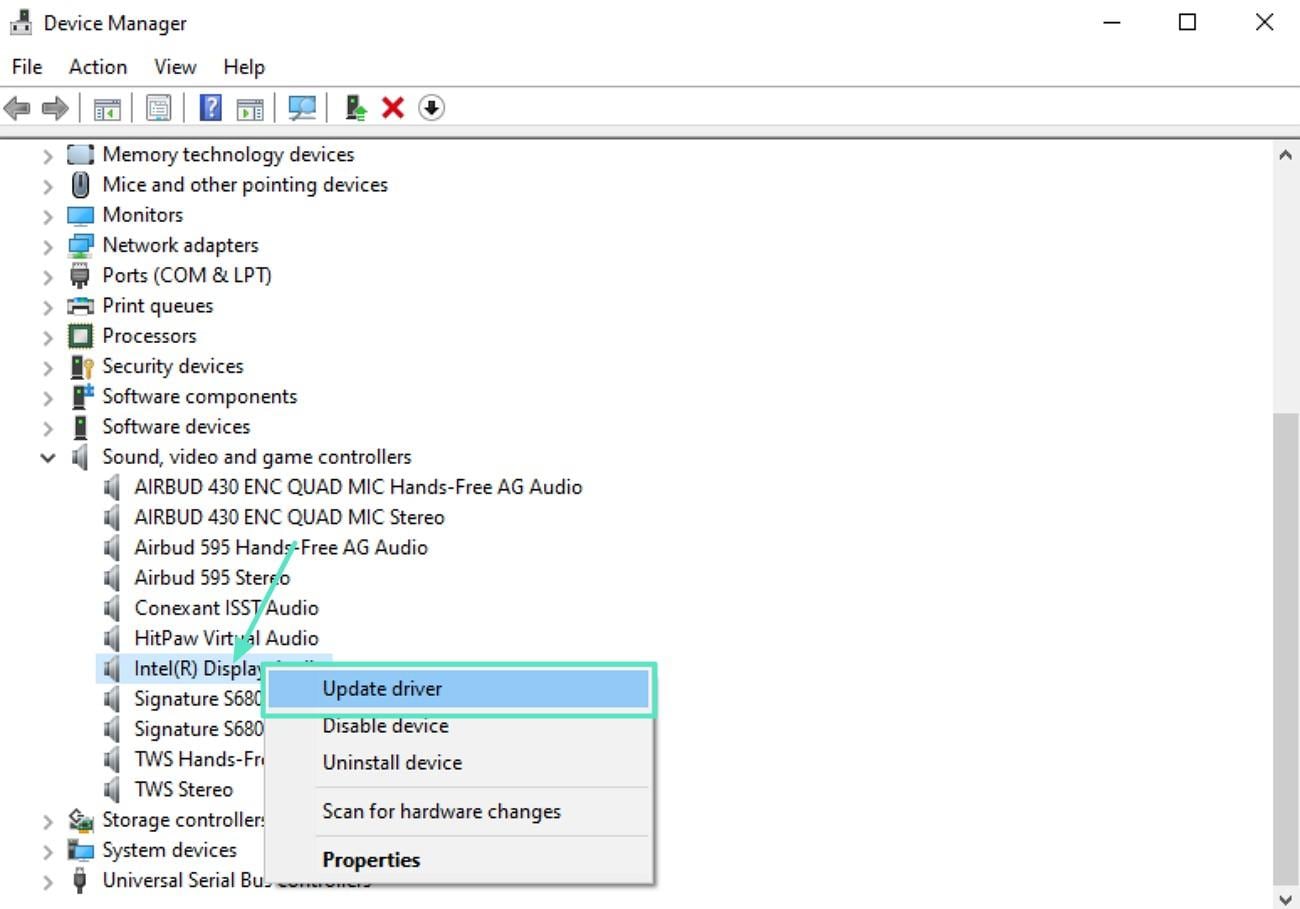
Task: Select Intel(R) Display Audio device
Action: (x=198, y=668)
